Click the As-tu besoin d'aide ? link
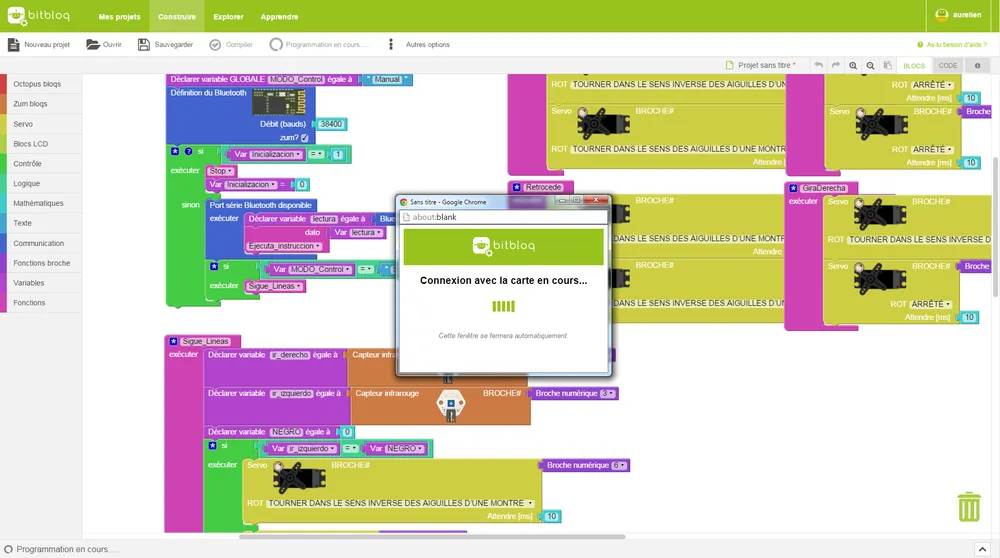The image size is (1000, 558). point(952,45)
